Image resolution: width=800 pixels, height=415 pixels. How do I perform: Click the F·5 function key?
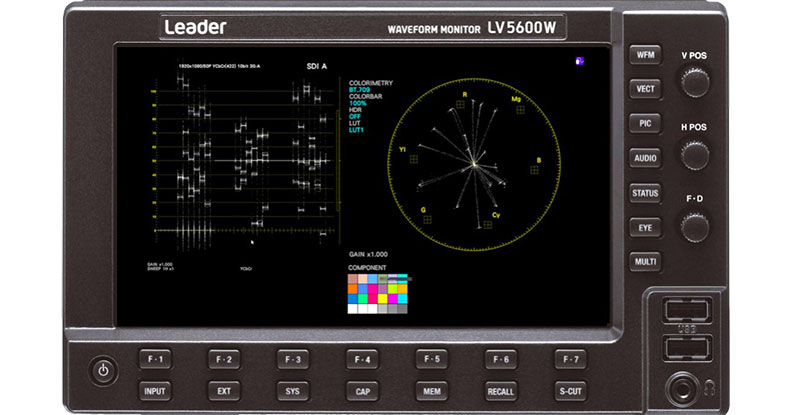coord(432,359)
